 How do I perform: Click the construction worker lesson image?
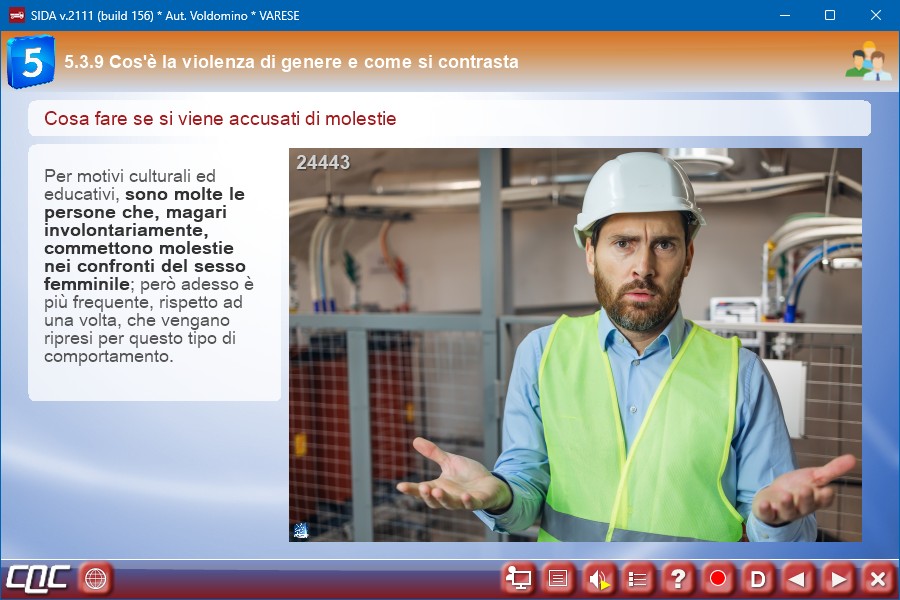point(575,345)
